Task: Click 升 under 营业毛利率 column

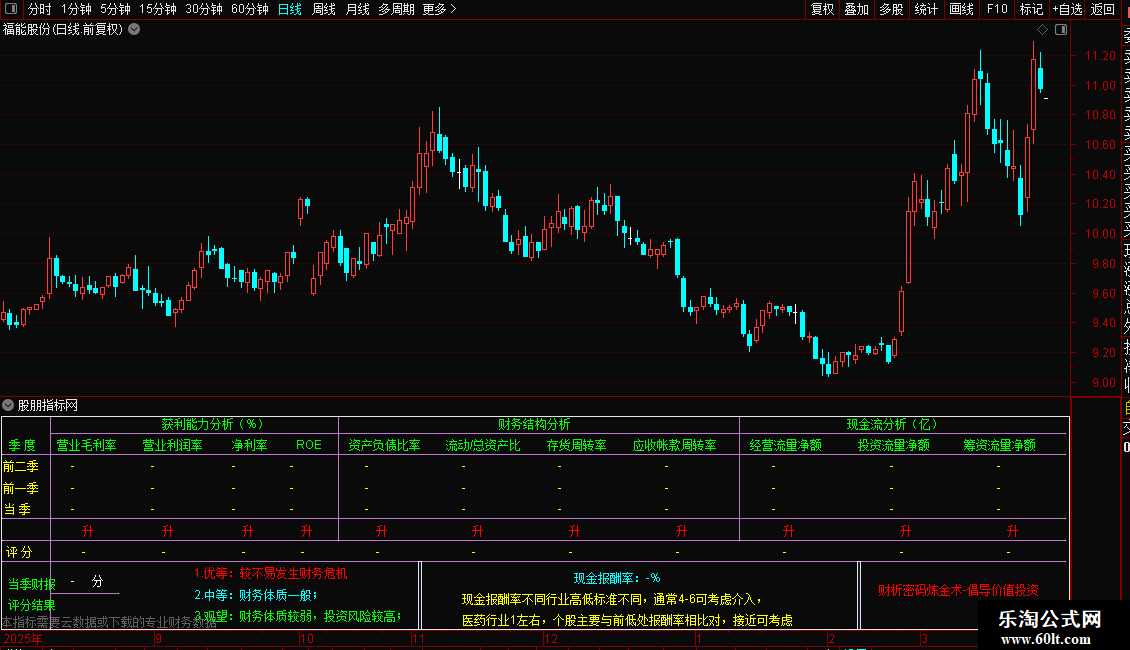Action: pyautogui.click(x=88, y=531)
